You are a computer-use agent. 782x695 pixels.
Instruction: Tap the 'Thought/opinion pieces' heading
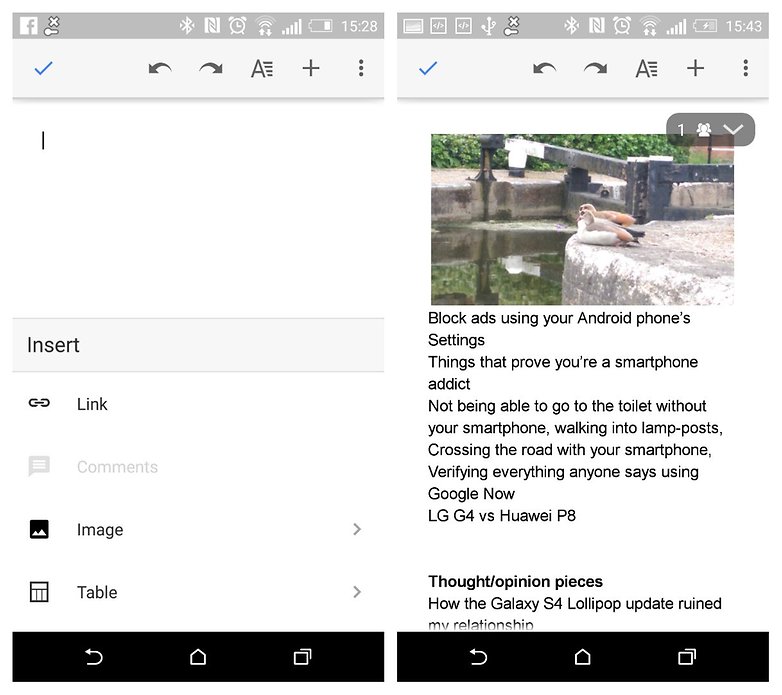pos(515,581)
